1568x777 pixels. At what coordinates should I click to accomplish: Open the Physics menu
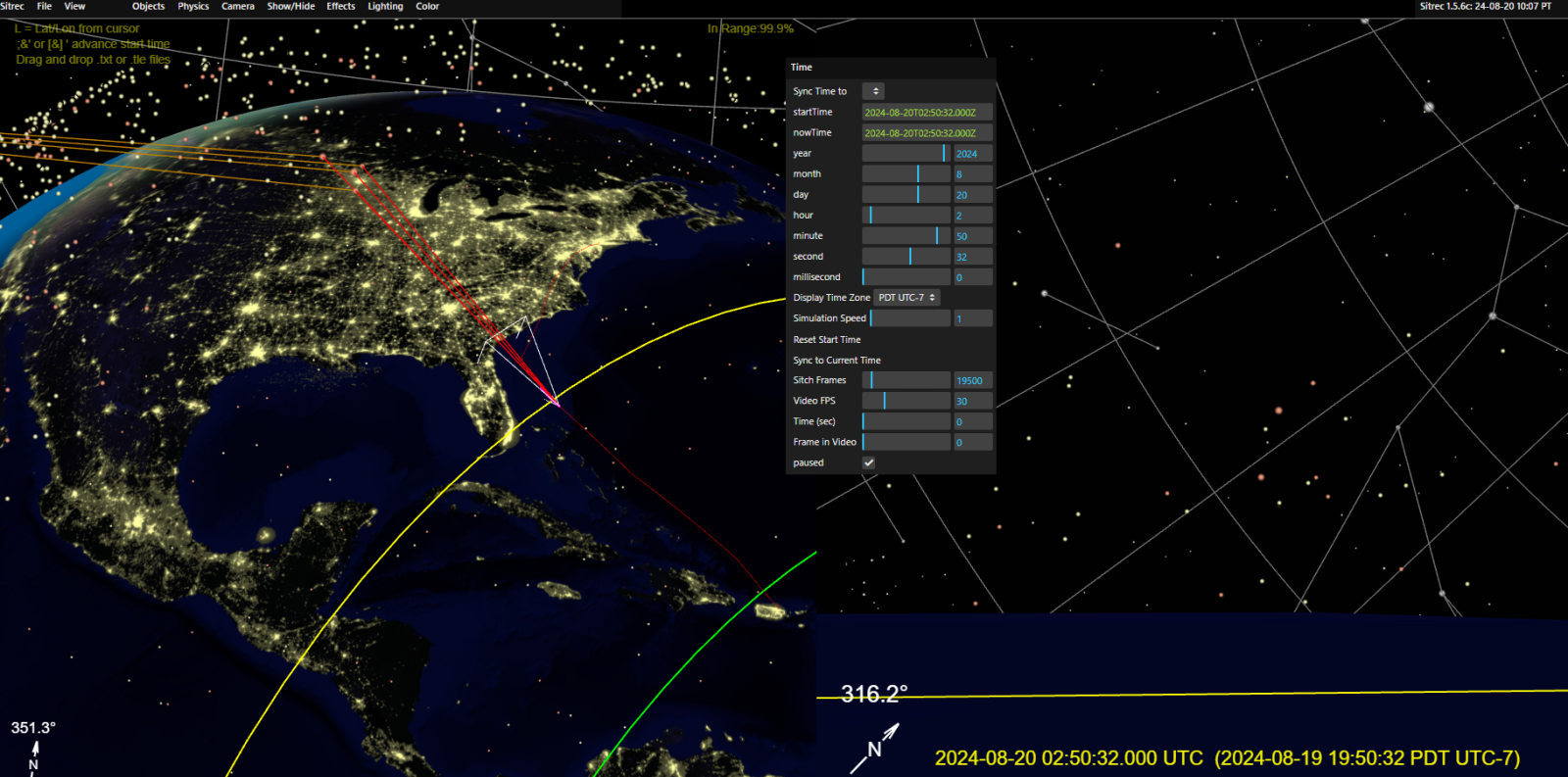[193, 7]
